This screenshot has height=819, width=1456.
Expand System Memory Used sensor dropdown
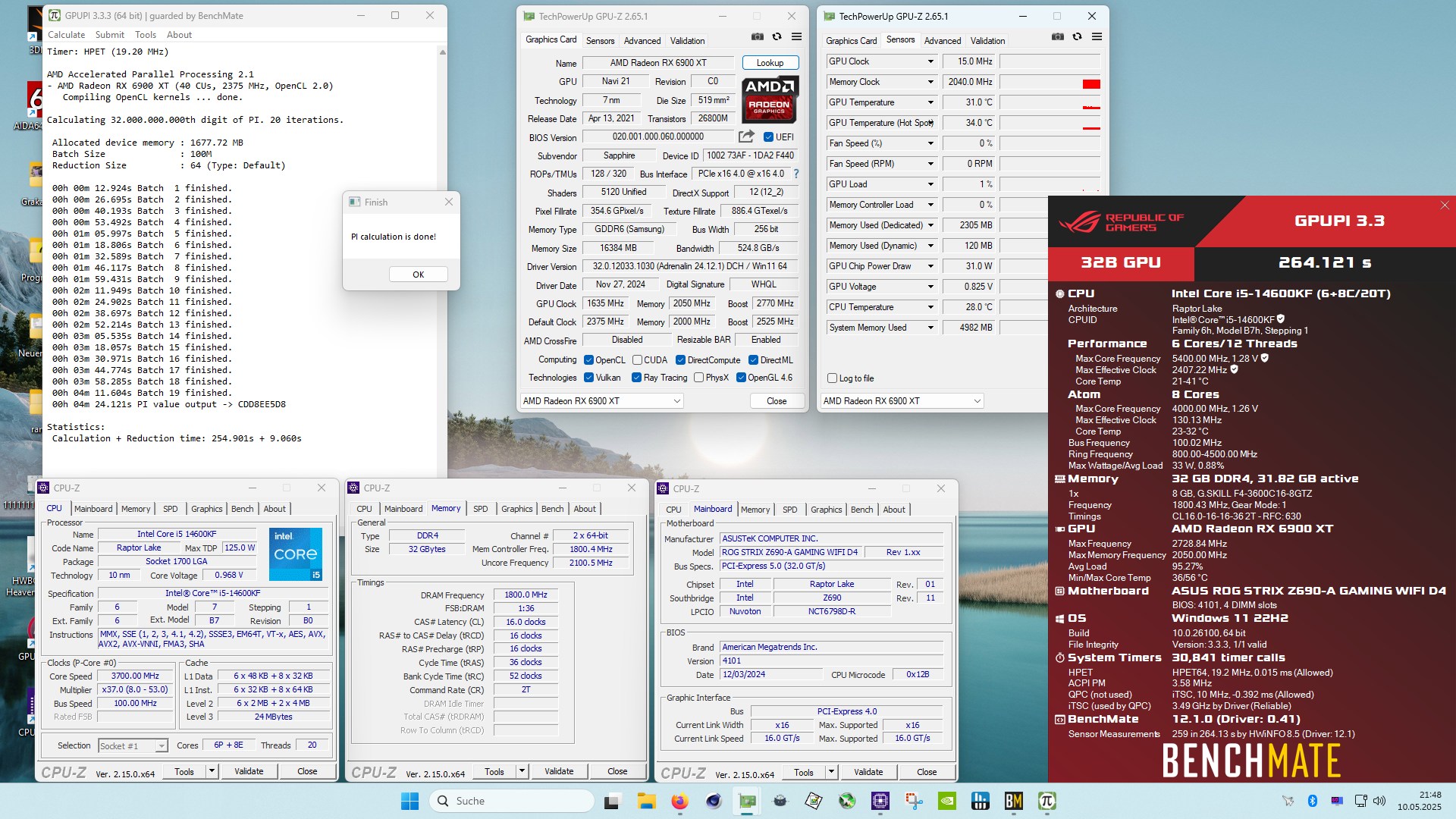tap(930, 328)
